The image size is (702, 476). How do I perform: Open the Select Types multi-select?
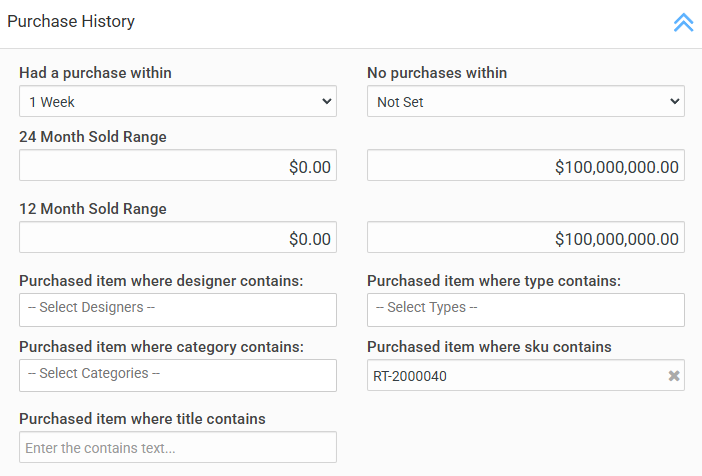click(525, 309)
